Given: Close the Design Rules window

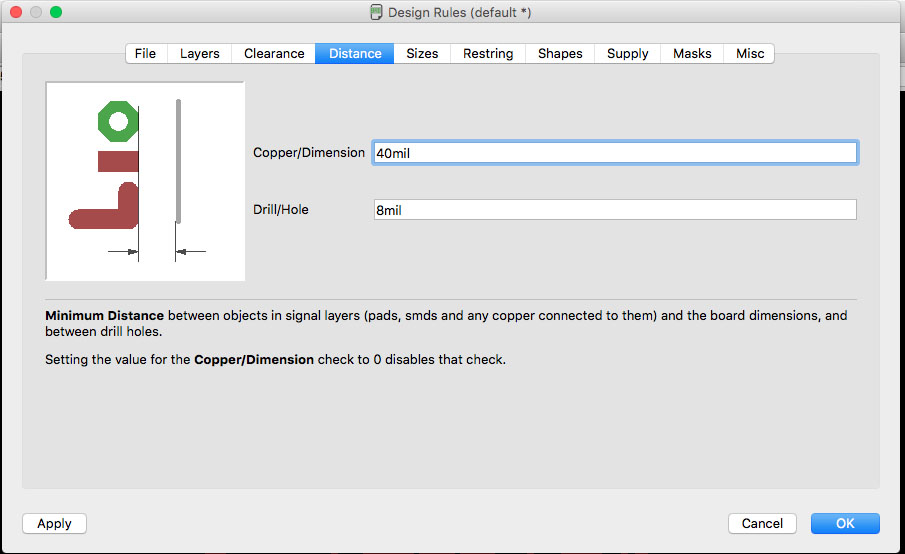Looking at the screenshot, I should tap(16, 12).
